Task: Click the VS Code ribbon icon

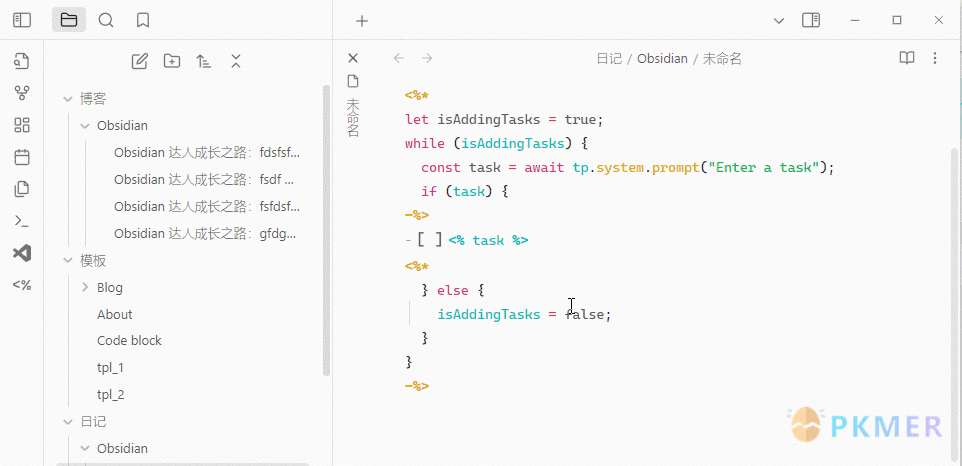Action: 22,253
